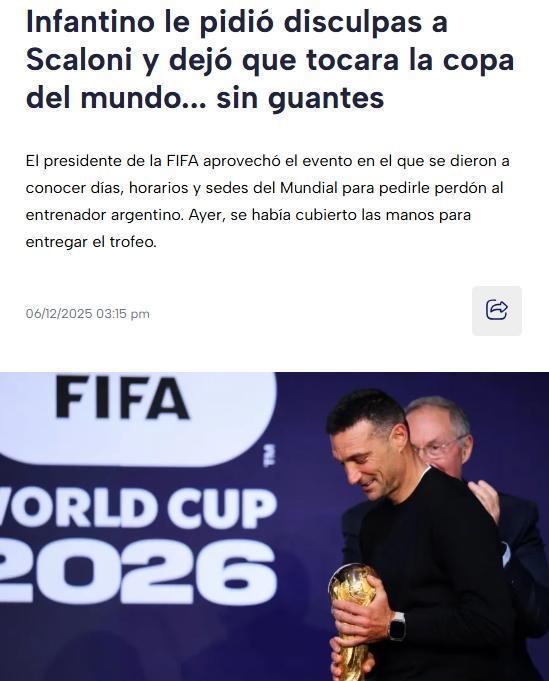
Task: Click the trademark symbol beside the FIFA logo
Action: coord(270,456)
